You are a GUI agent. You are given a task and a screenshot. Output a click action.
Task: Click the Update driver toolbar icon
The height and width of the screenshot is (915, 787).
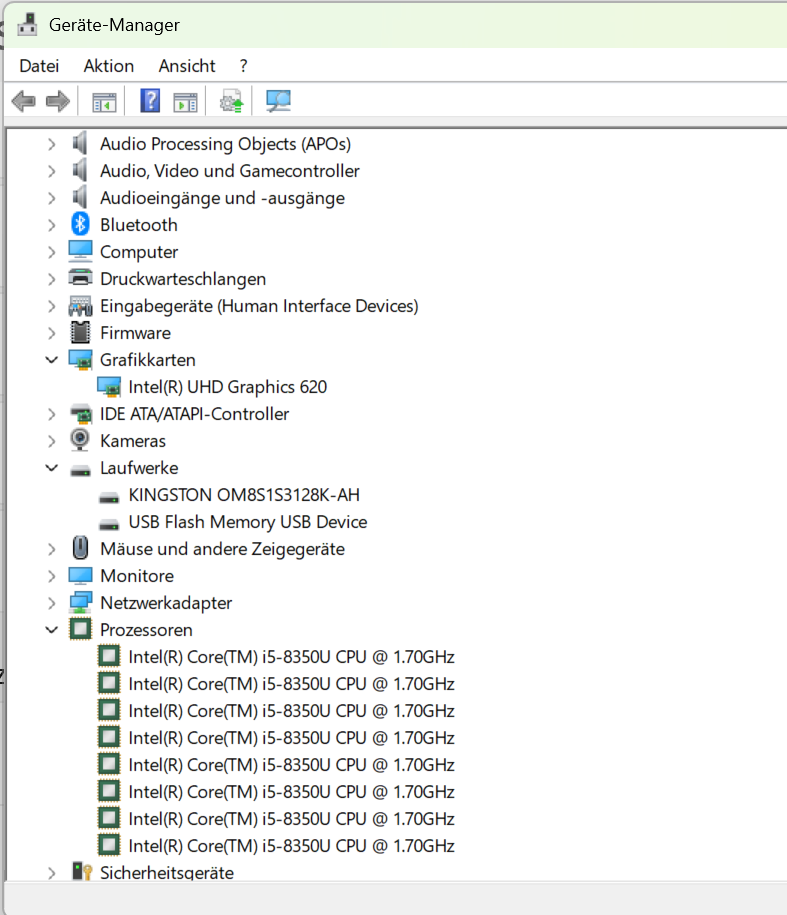(232, 101)
